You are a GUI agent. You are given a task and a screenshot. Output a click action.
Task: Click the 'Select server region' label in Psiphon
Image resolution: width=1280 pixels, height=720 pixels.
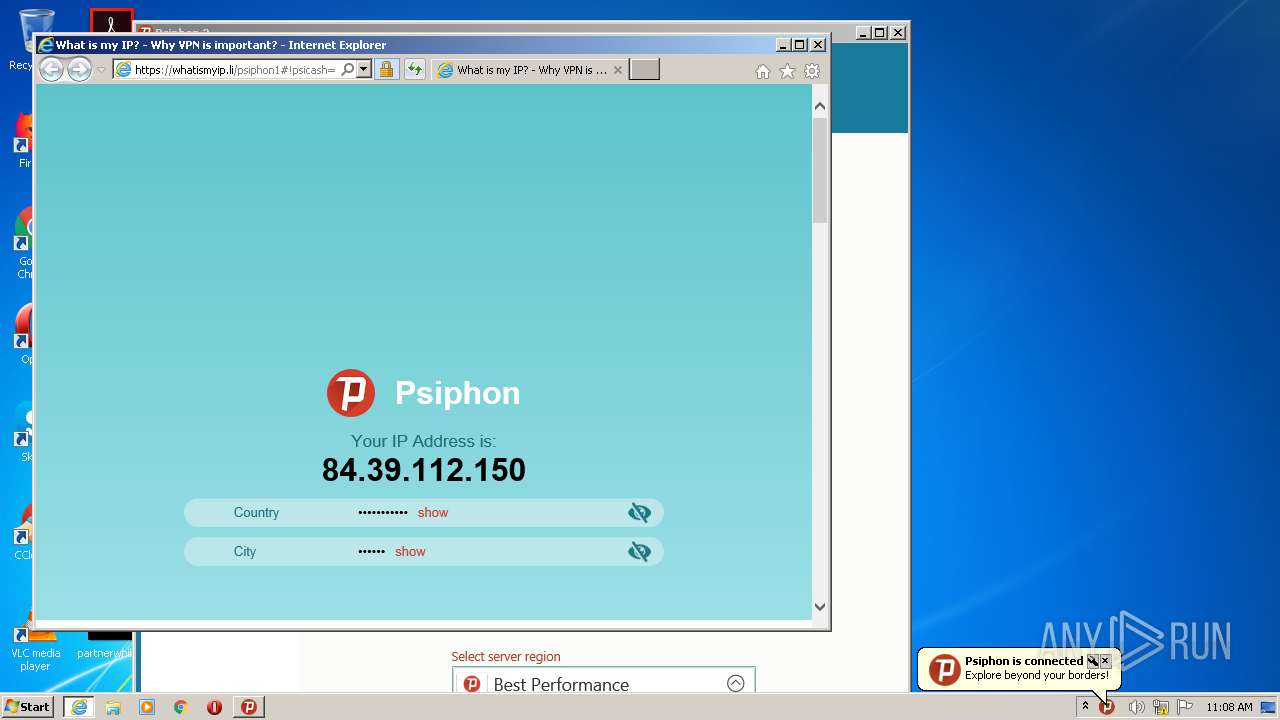point(506,657)
